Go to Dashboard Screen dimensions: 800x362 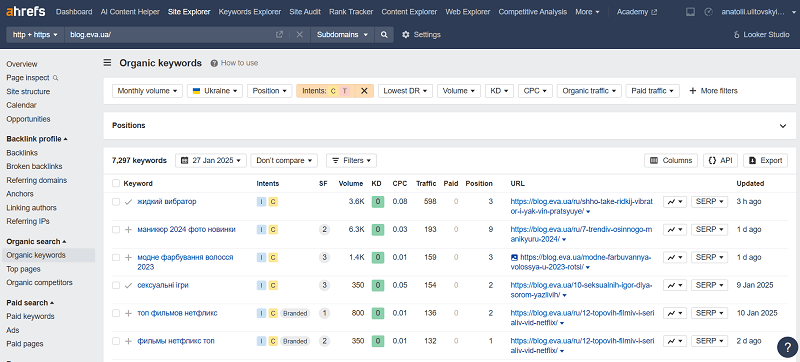coord(74,12)
